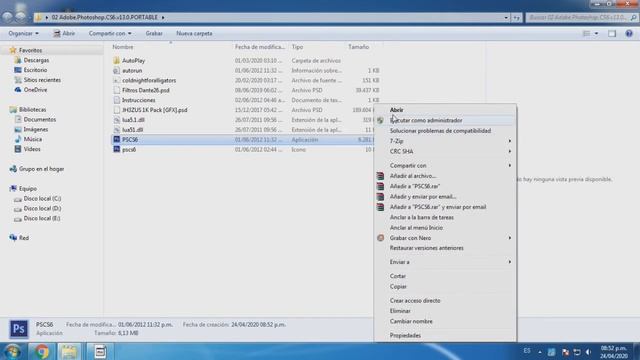Select the Instrucciones document
640x360 pixels.
[x=138, y=100]
